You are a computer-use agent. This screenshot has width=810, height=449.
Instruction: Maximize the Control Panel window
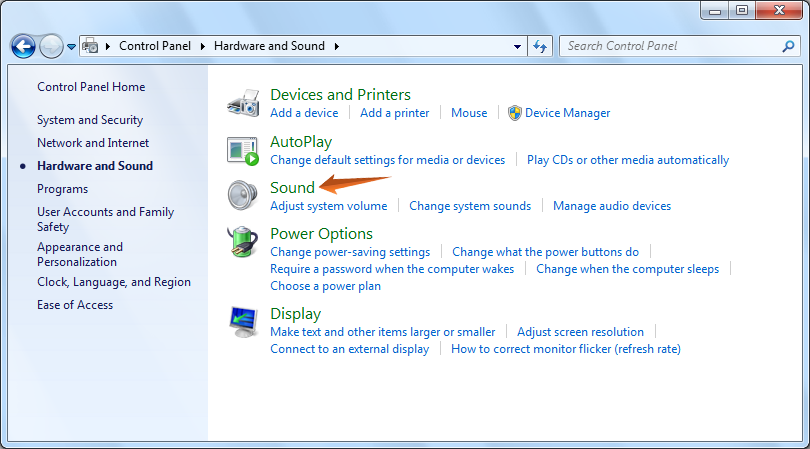742,10
